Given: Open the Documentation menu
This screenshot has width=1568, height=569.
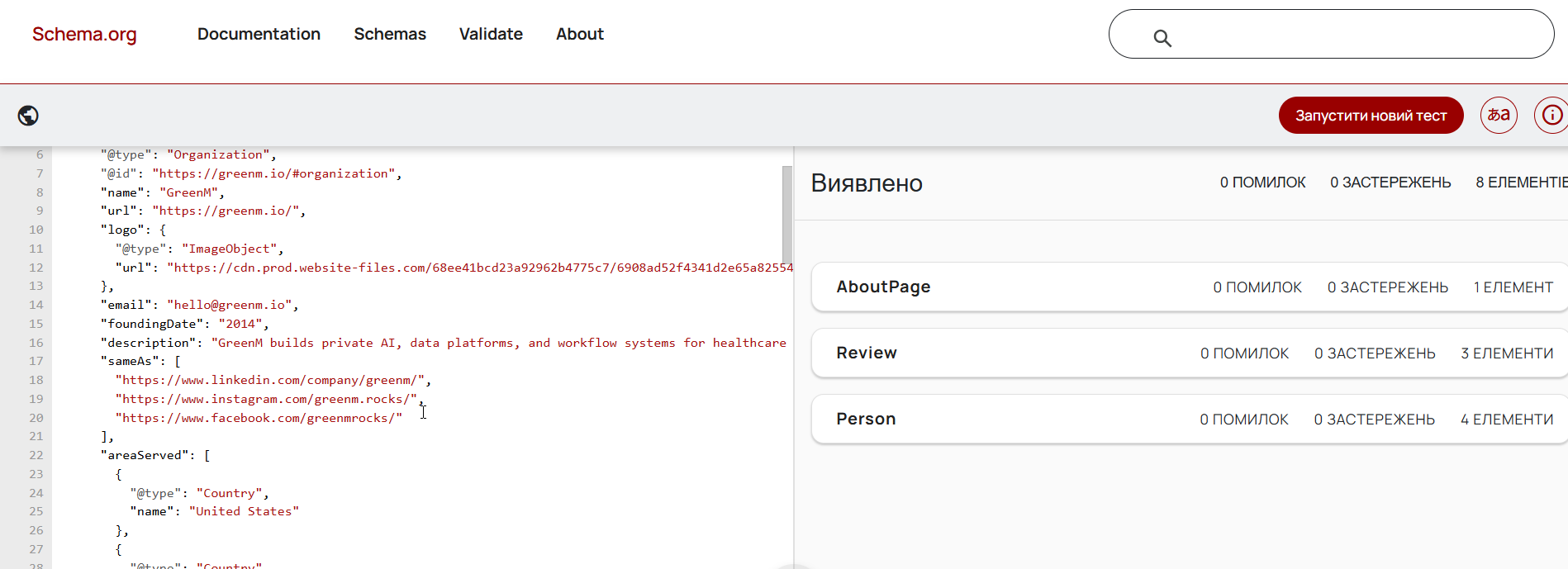Looking at the screenshot, I should pyautogui.click(x=259, y=34).
